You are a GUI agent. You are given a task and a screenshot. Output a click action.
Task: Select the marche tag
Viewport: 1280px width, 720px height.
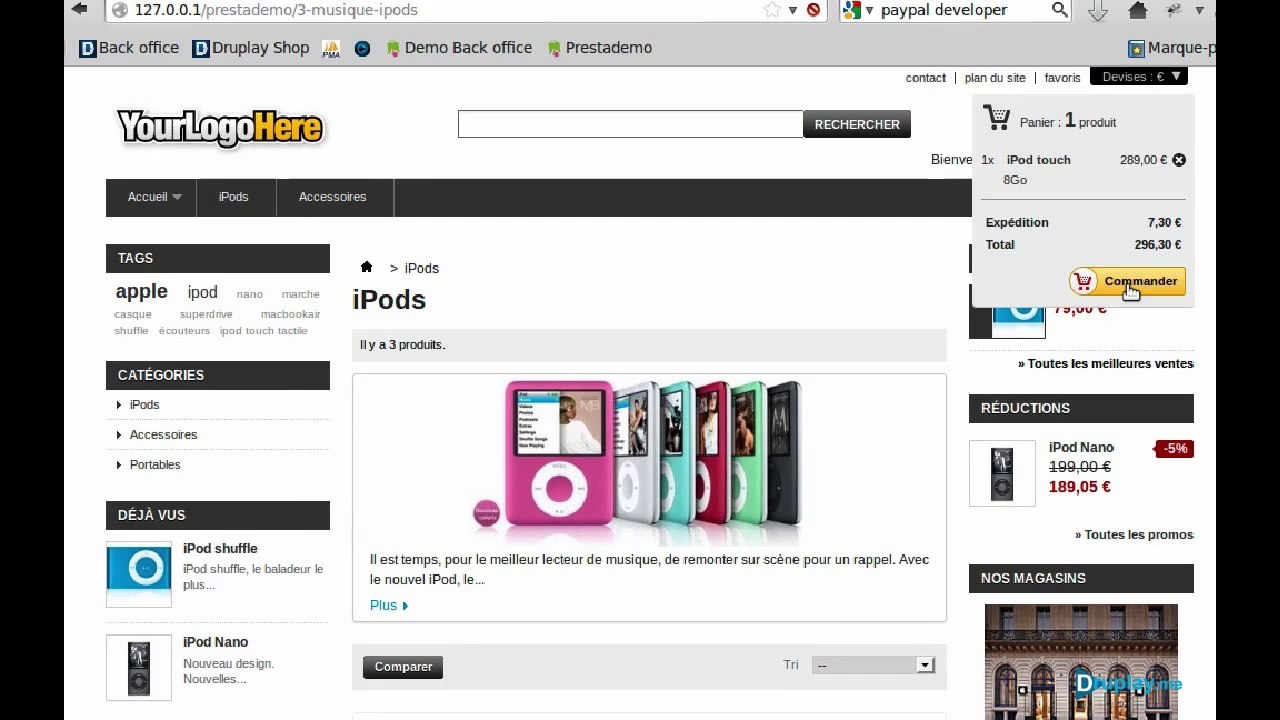pos(301,294)
